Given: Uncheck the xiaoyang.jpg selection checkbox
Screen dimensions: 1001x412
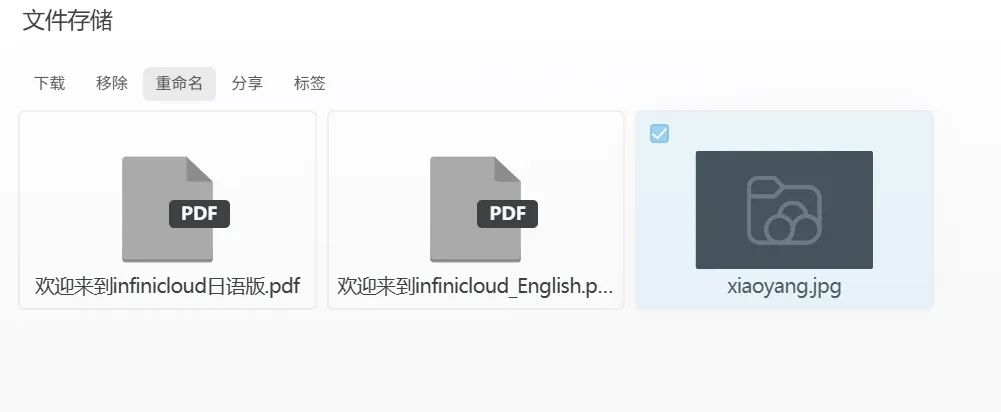Looking at the screenshot, I should [659, 133].
